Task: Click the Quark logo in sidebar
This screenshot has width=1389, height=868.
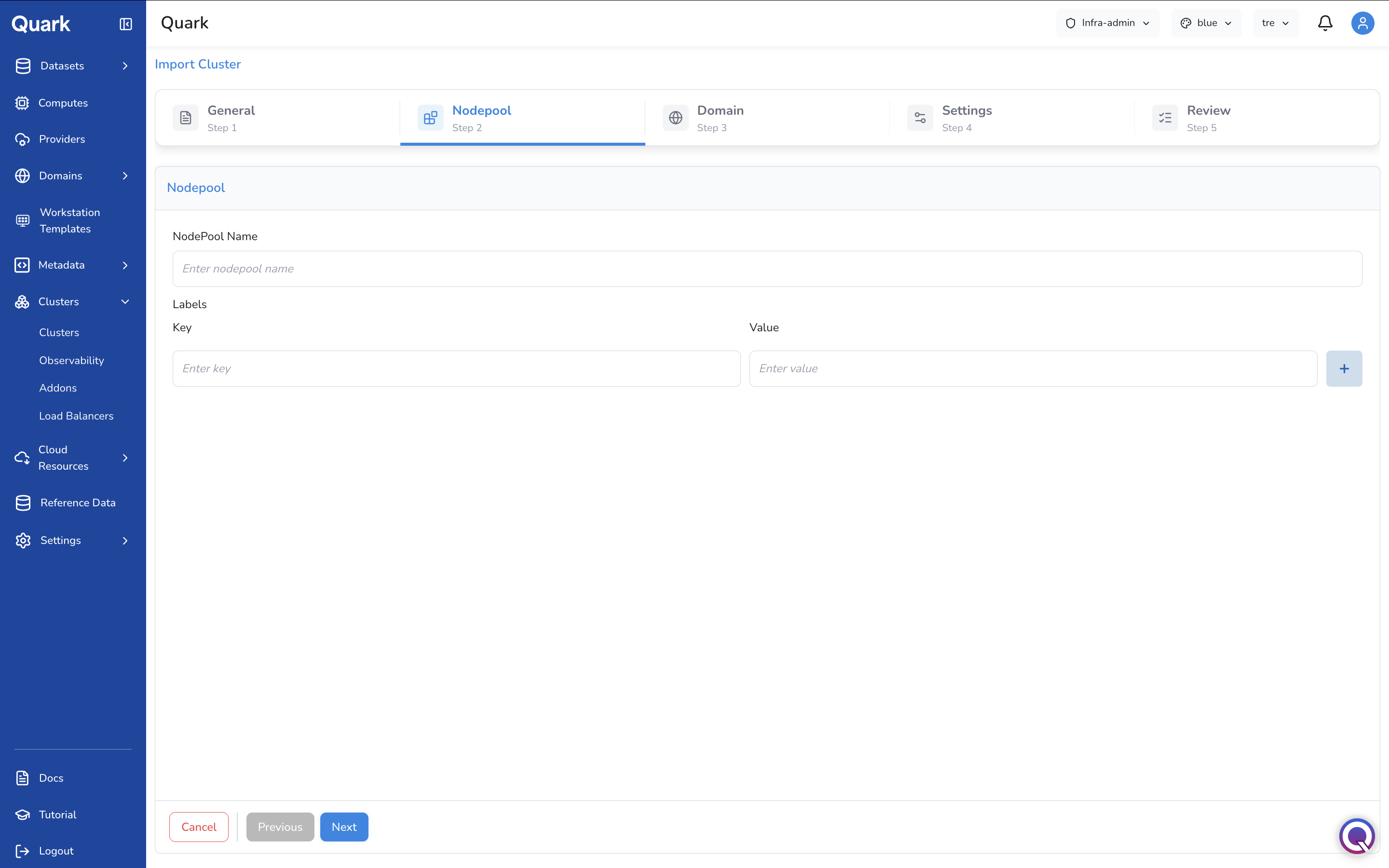Action: pyautogui.click(x=41, y=24)
